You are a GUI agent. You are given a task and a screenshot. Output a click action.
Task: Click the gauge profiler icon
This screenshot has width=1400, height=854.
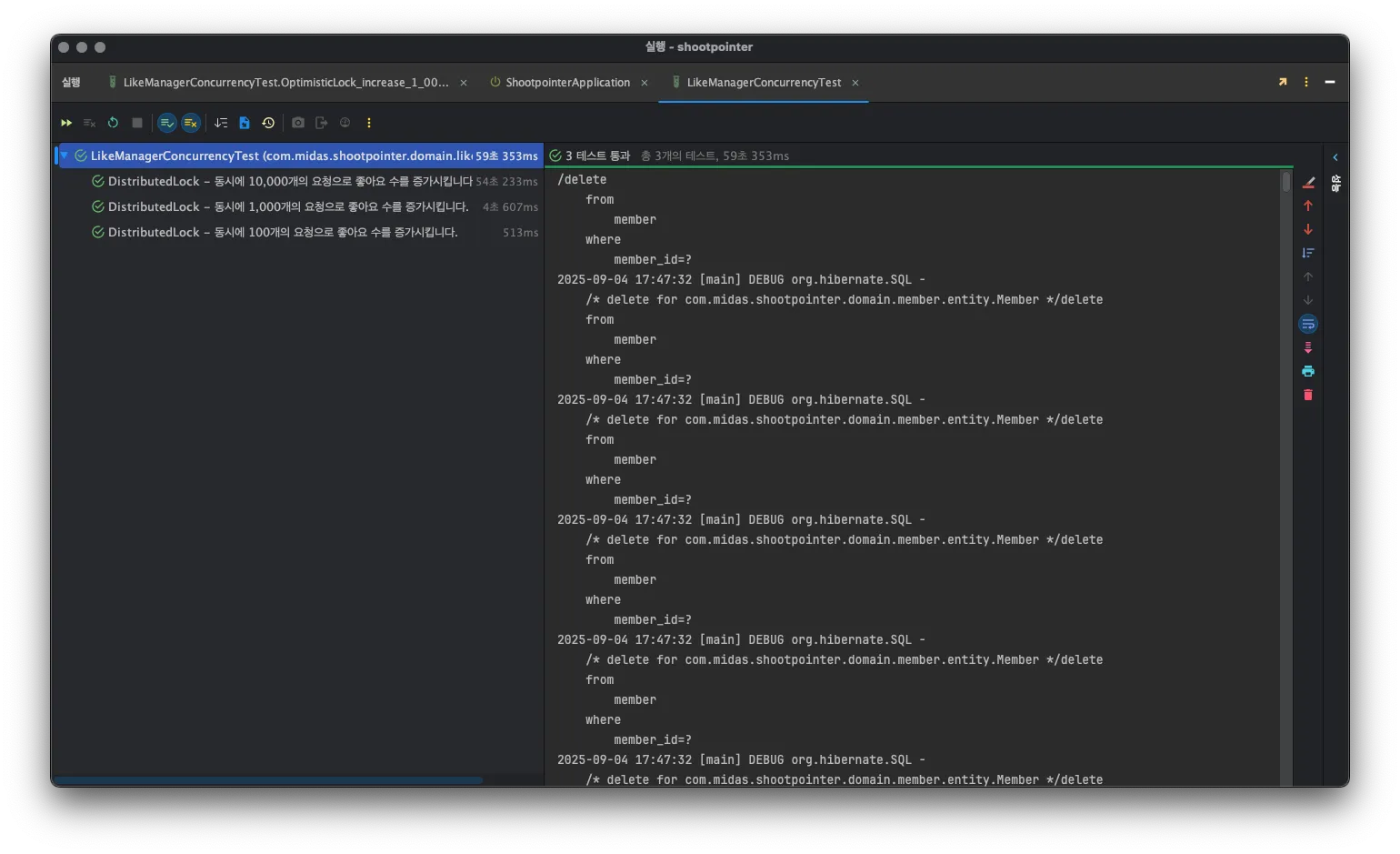click(345, 123)
